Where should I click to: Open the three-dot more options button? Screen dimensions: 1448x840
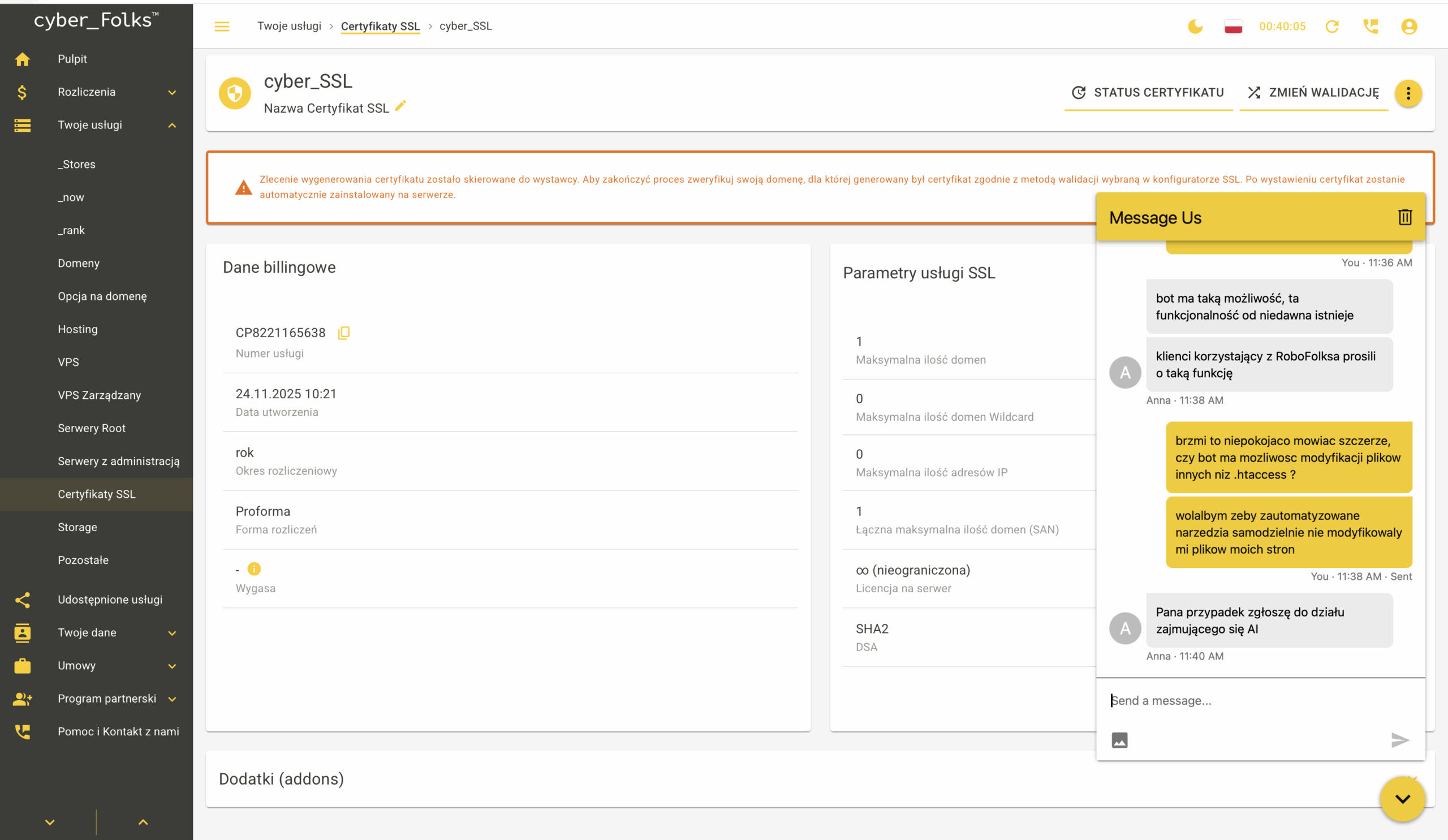coord(1408,93)
